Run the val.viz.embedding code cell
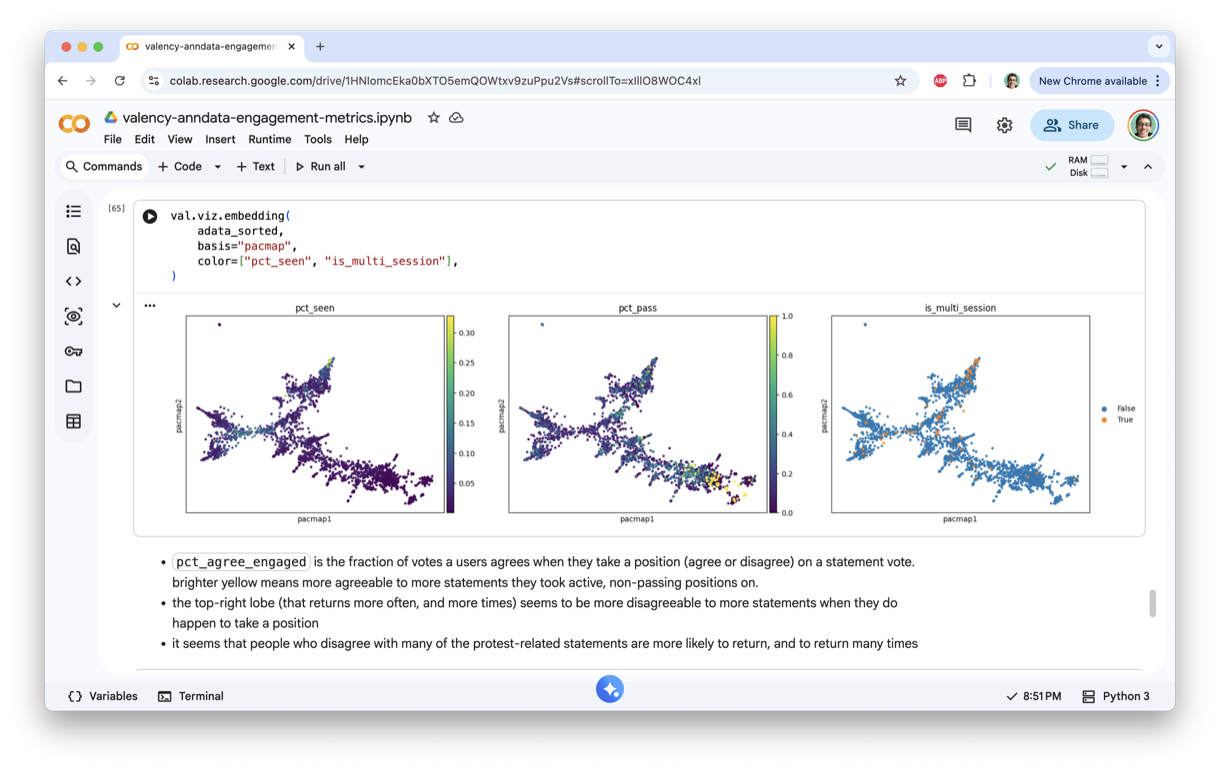 pos(150,216)
